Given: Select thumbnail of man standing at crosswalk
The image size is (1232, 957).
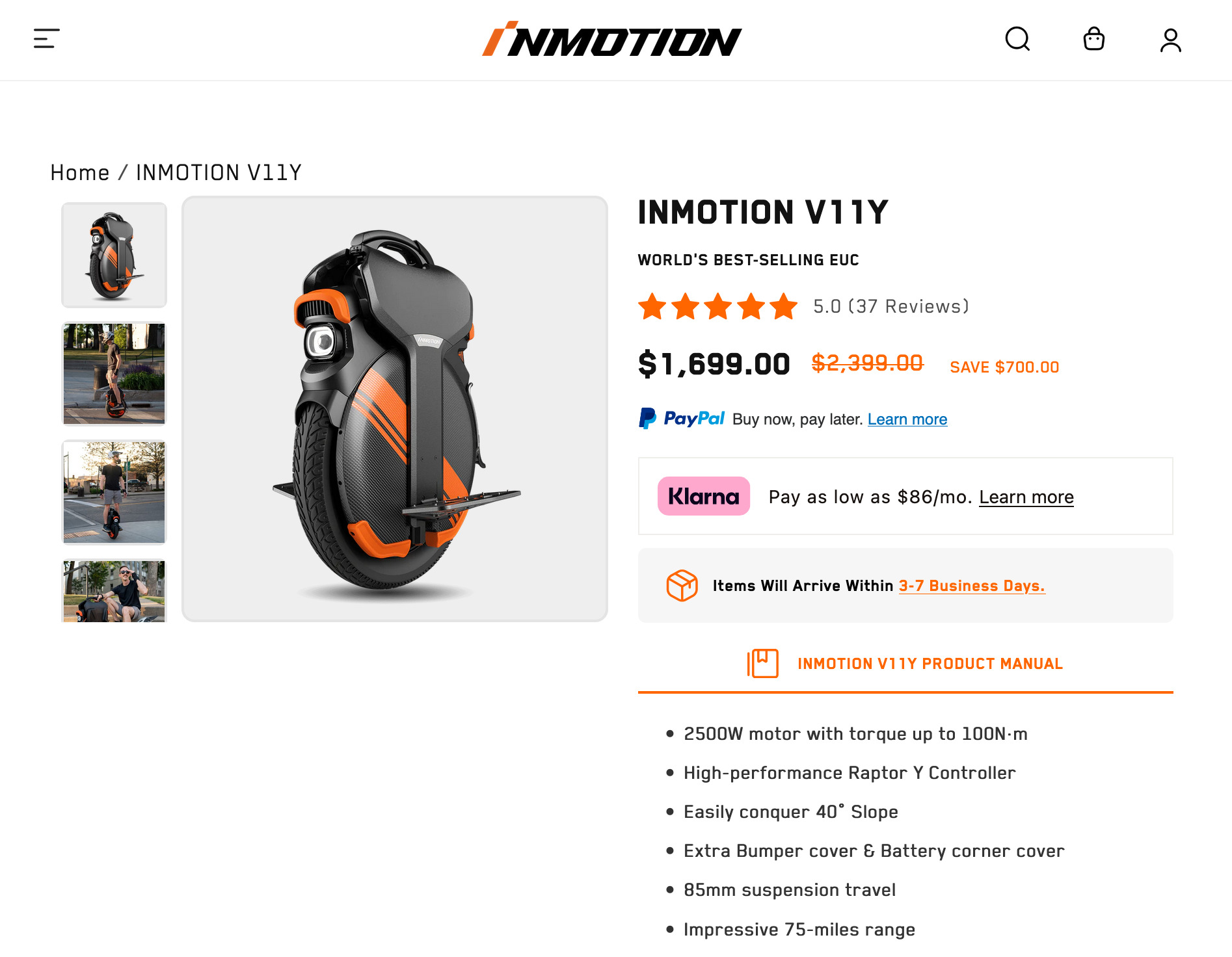Looking at the screenshot, I should (x=114, y=492).
